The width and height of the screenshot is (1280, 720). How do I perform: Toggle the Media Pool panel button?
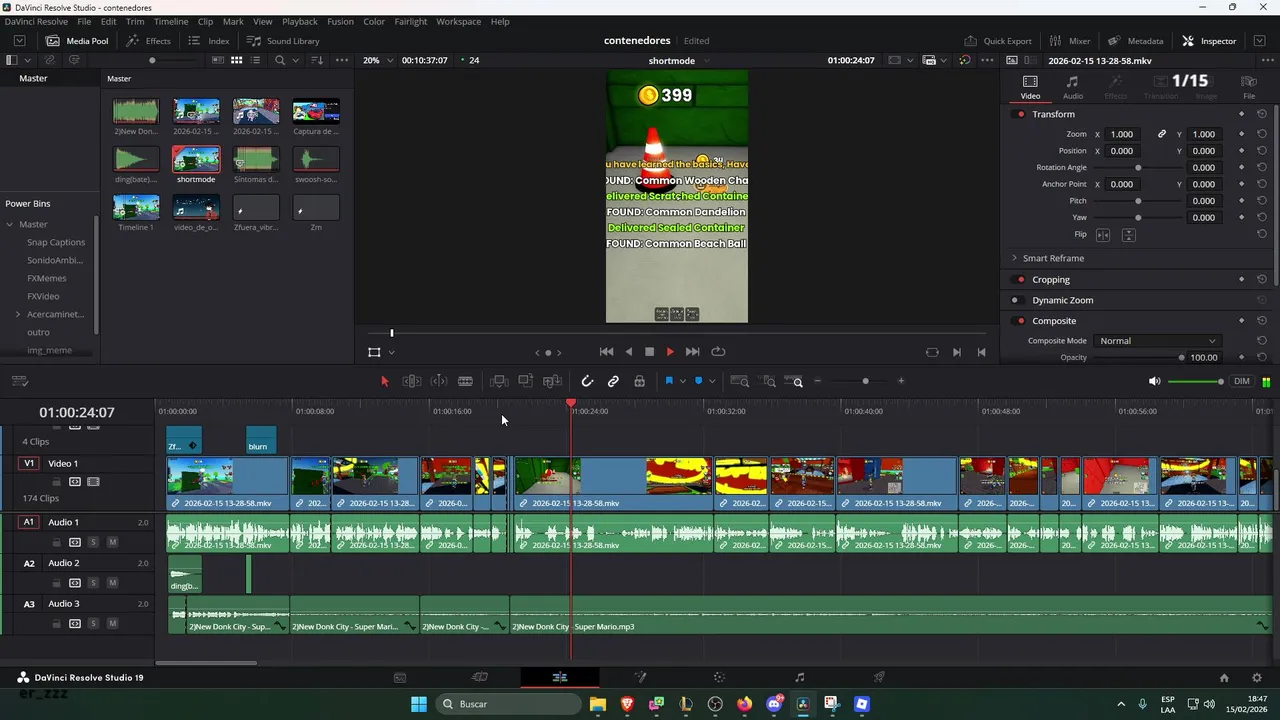[76, 41]
